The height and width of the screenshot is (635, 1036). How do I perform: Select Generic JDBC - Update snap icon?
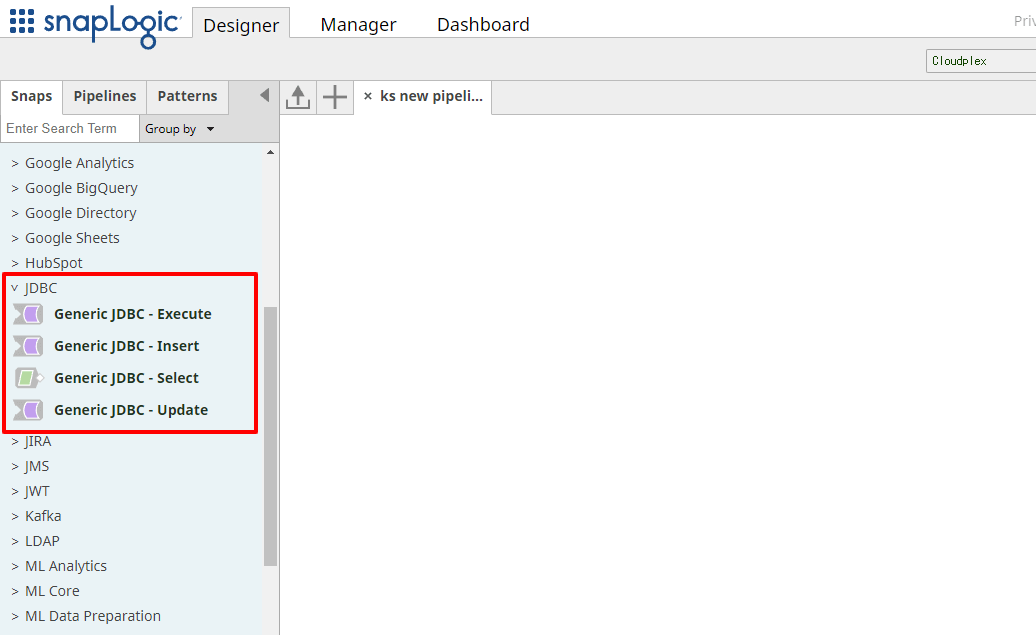pos(28,410)
